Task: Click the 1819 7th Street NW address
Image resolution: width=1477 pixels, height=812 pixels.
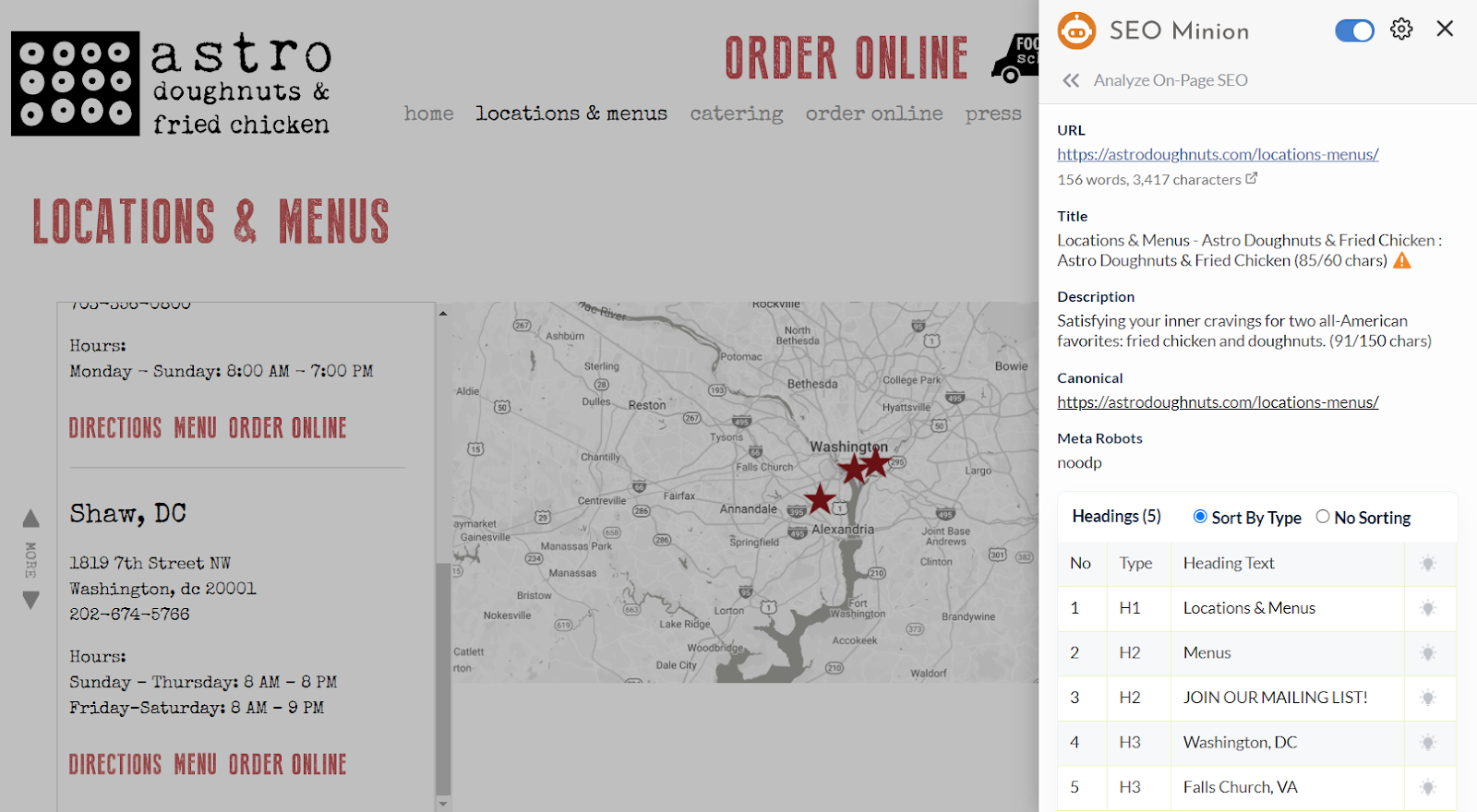Action: [150, 563]
